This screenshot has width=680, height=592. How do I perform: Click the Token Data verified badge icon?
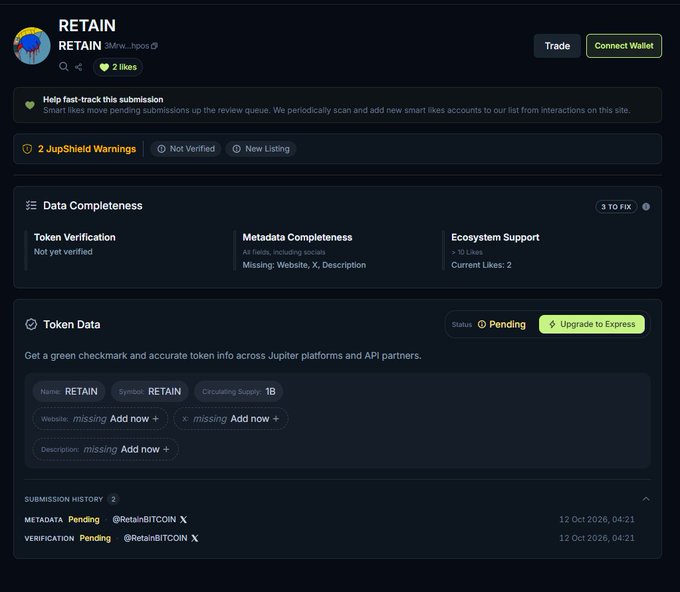[x=31, y=324]
